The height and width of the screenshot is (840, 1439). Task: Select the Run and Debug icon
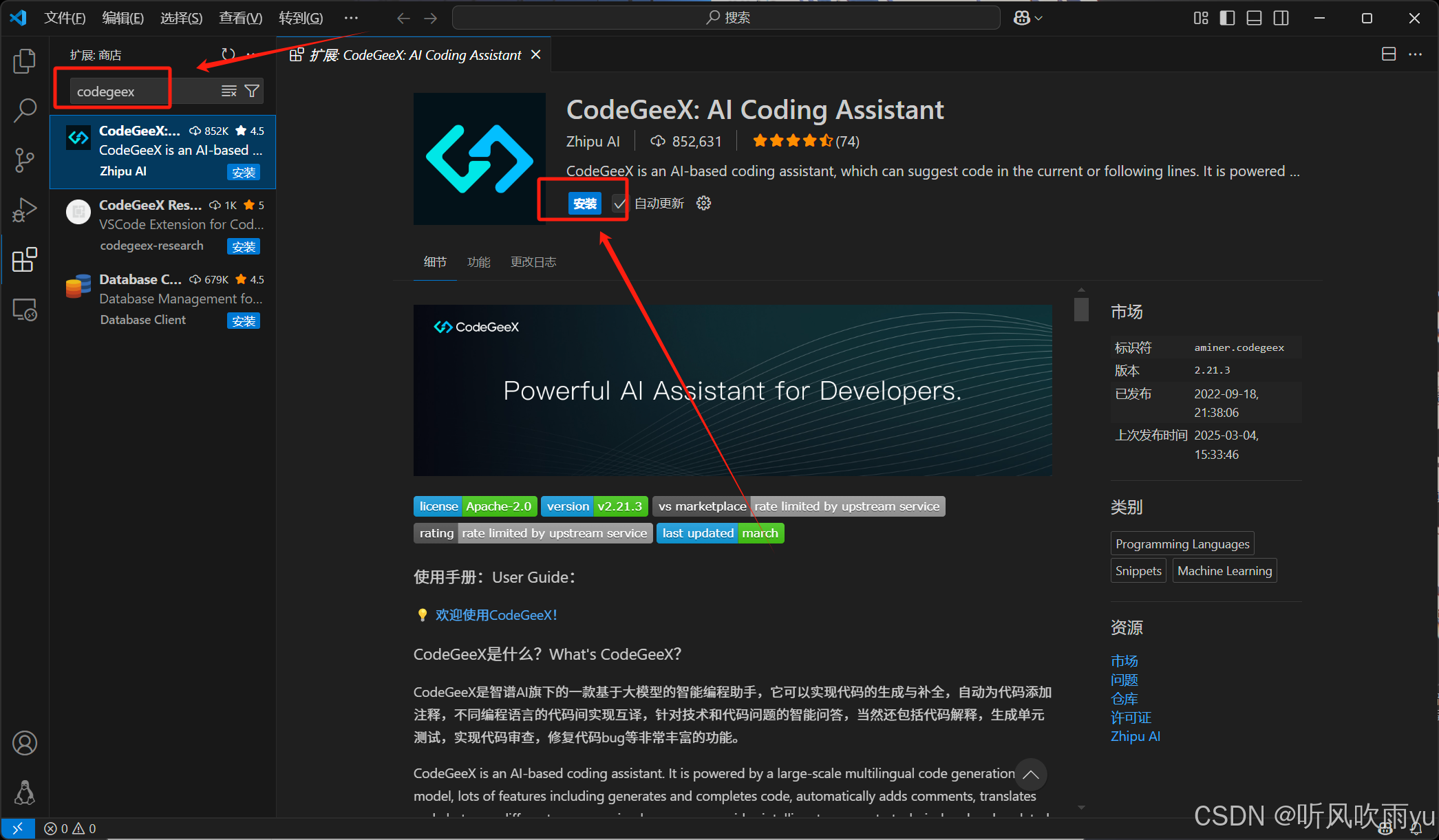tap(25, 209)
